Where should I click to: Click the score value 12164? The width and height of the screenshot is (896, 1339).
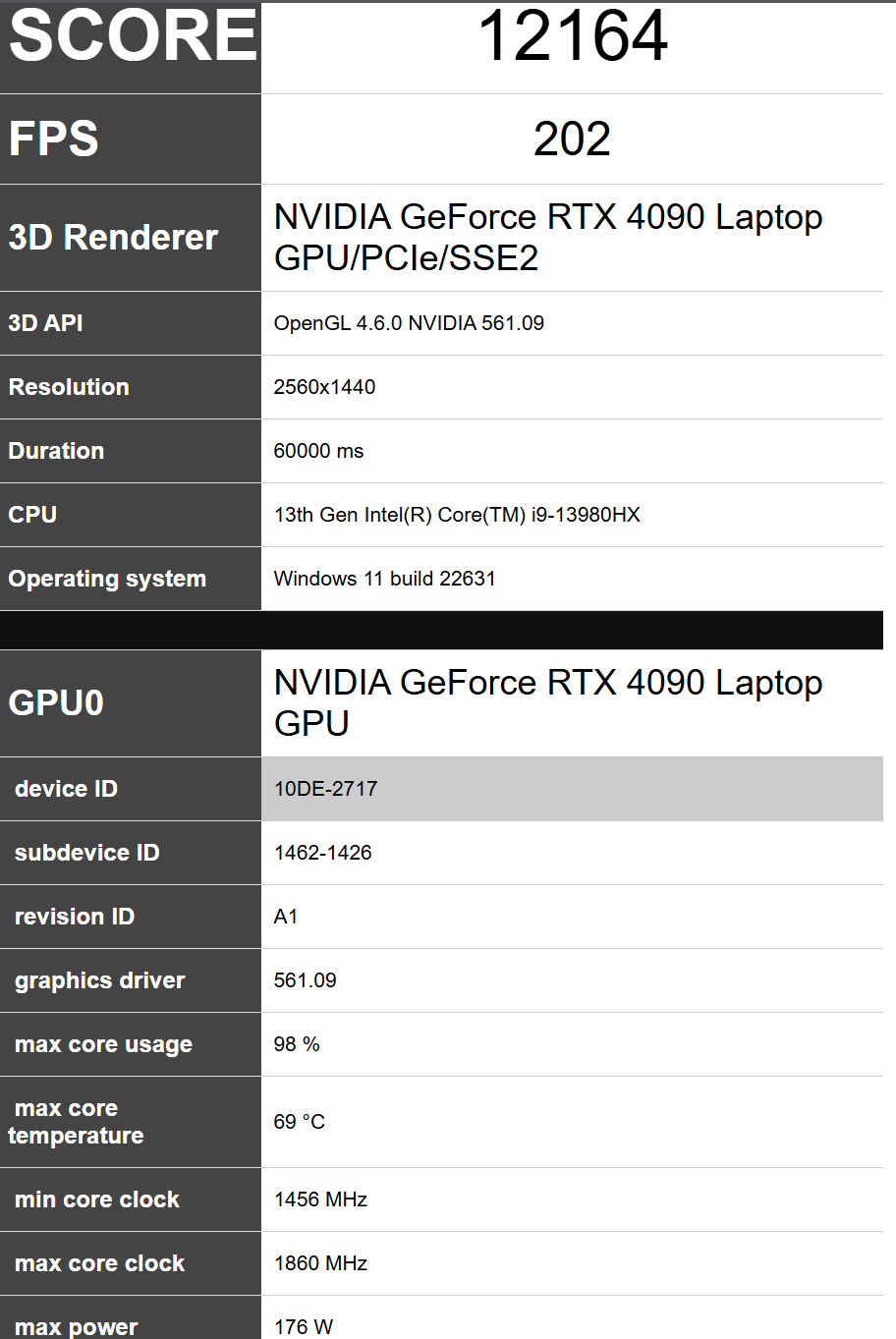573,36
